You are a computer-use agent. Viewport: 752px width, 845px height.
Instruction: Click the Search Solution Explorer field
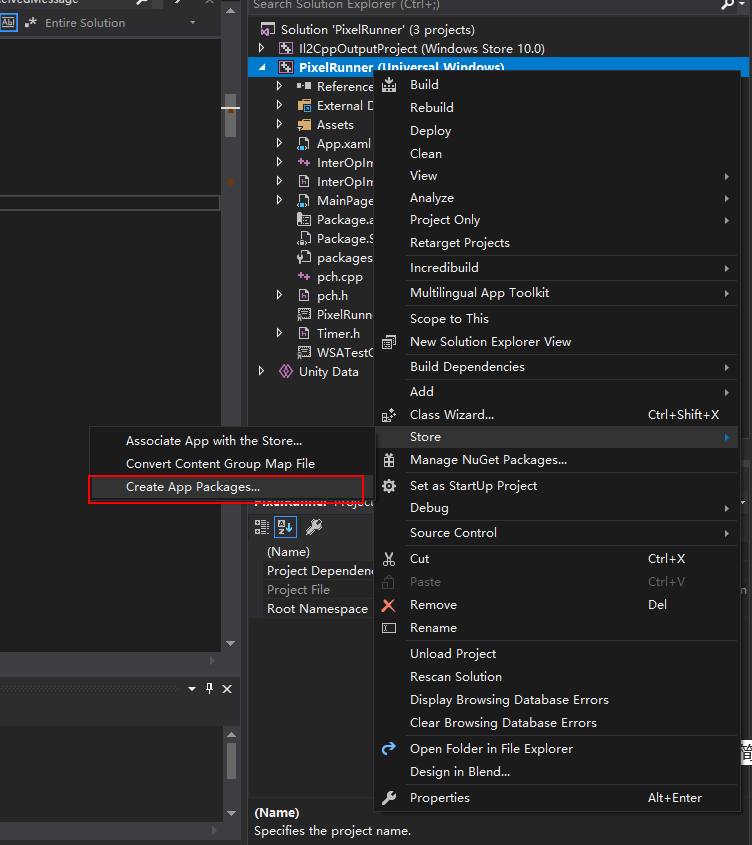pos(480,5)
